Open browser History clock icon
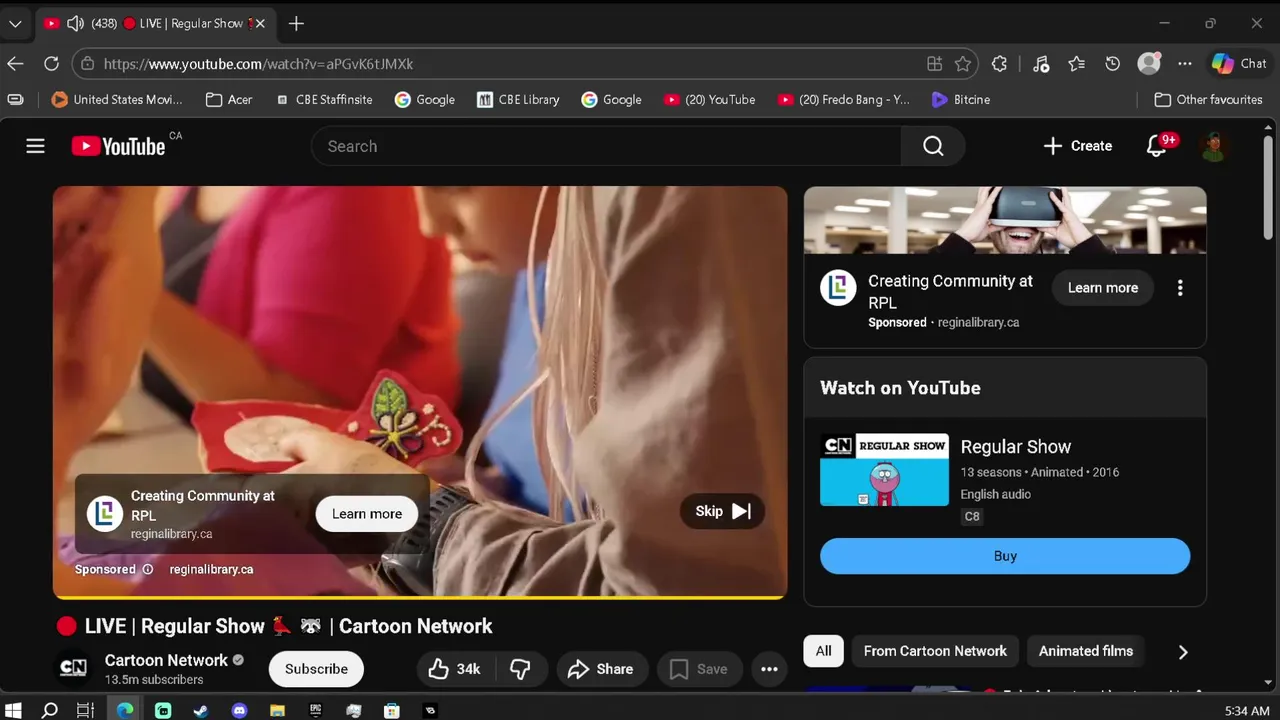Screen dimensions: 1280x720 click(1112, 63)
